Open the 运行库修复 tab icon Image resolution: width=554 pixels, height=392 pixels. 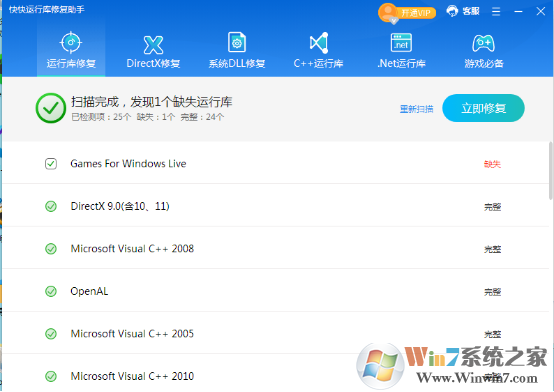pos(71,42)
